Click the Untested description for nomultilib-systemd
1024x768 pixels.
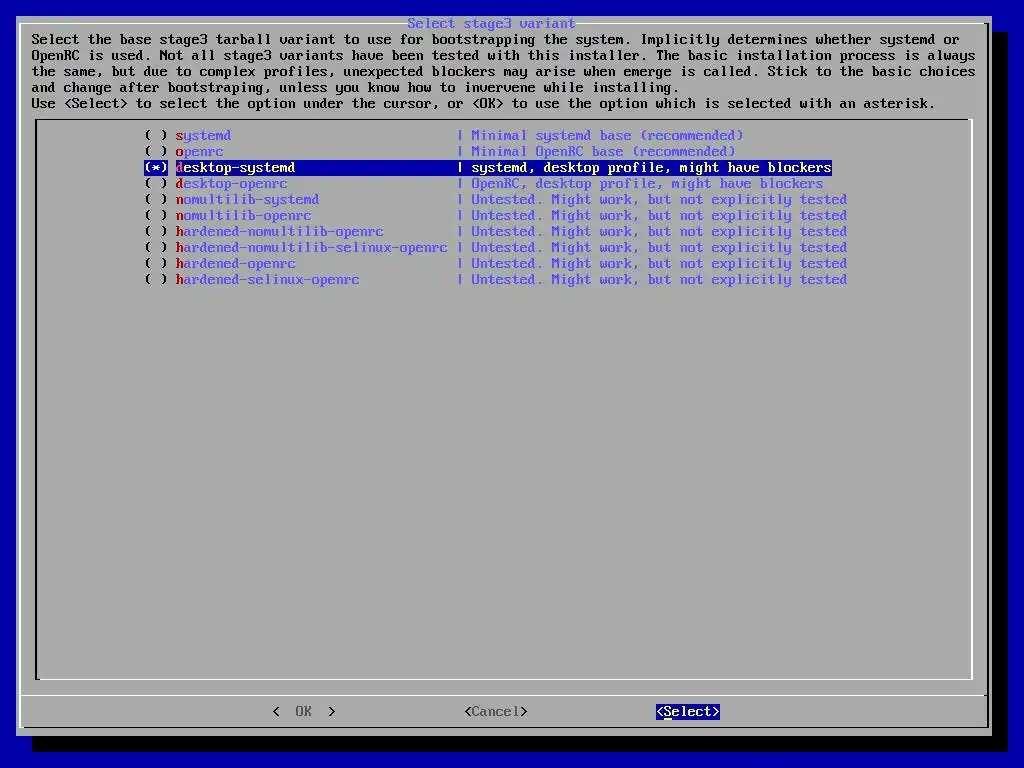659,199
